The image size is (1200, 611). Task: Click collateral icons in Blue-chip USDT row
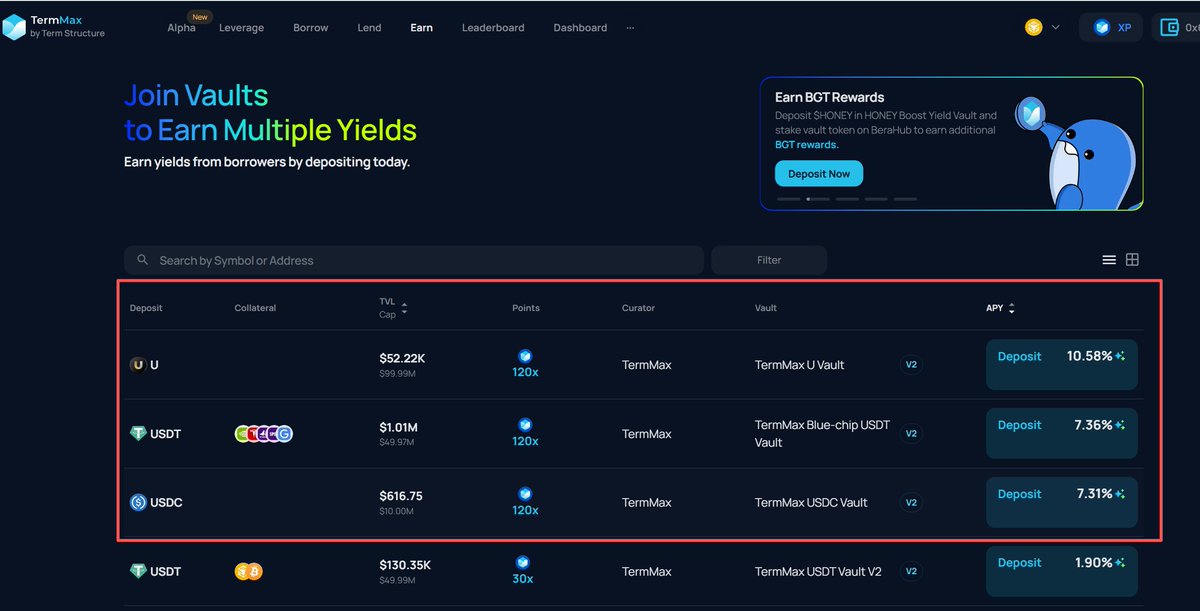pos(264,434)
